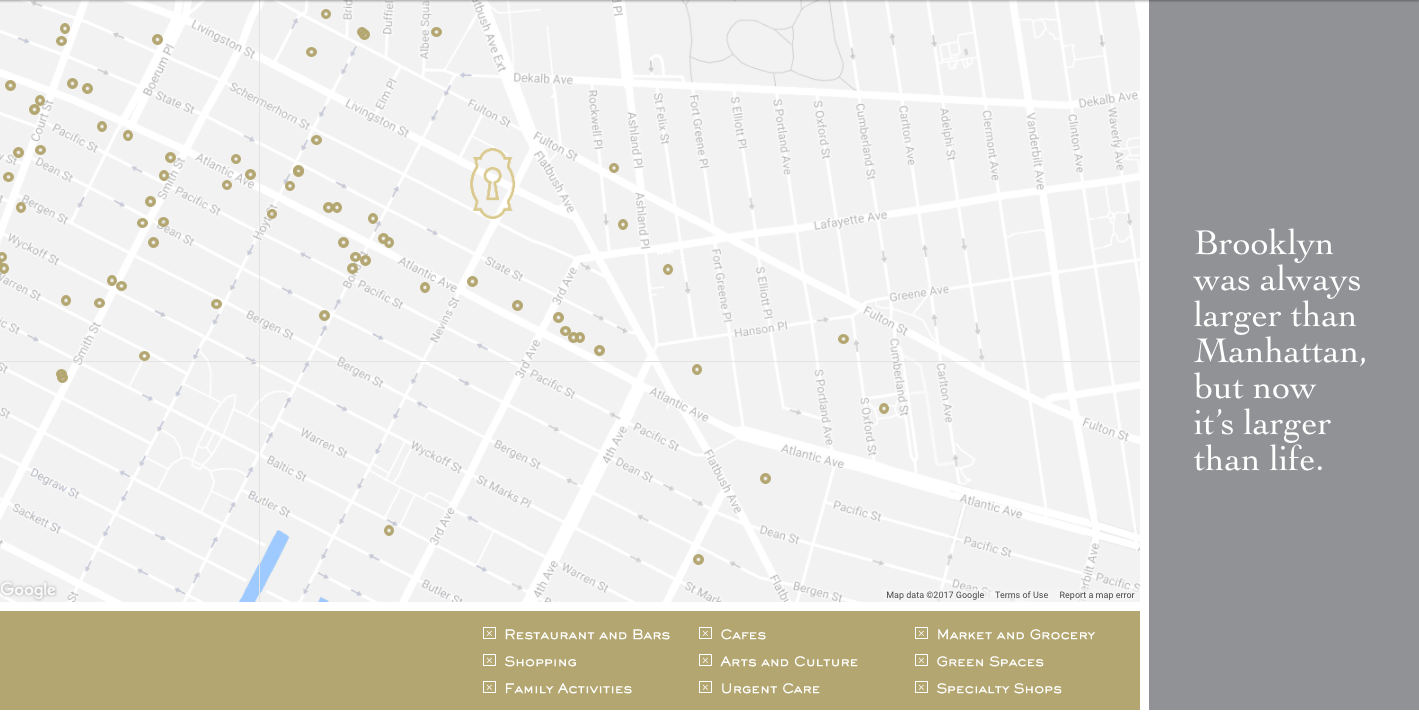Select the marker on Ashland Pl below Fulton St
The image size is (1419, 713).
(623, 224)
